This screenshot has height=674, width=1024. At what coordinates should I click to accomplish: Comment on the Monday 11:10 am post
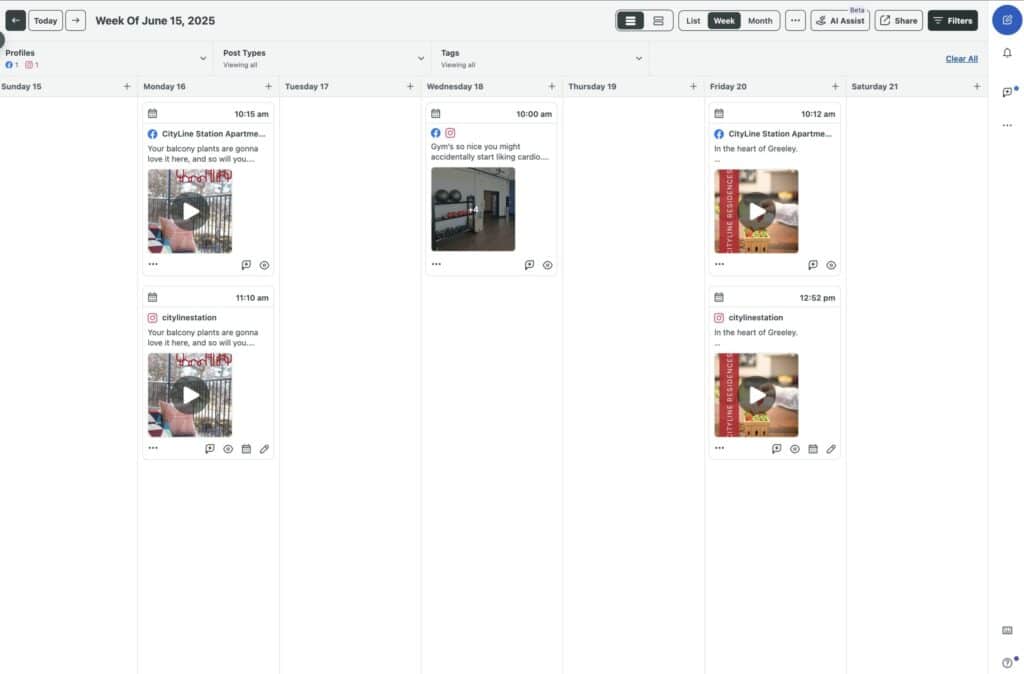coord(210,449)
